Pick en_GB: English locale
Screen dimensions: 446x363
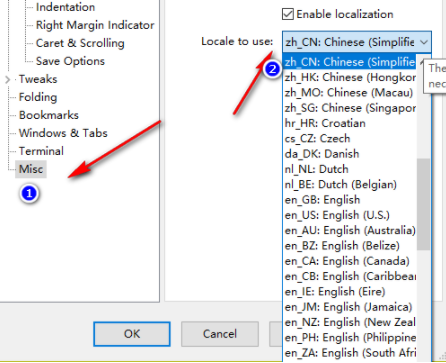(350, 200)
